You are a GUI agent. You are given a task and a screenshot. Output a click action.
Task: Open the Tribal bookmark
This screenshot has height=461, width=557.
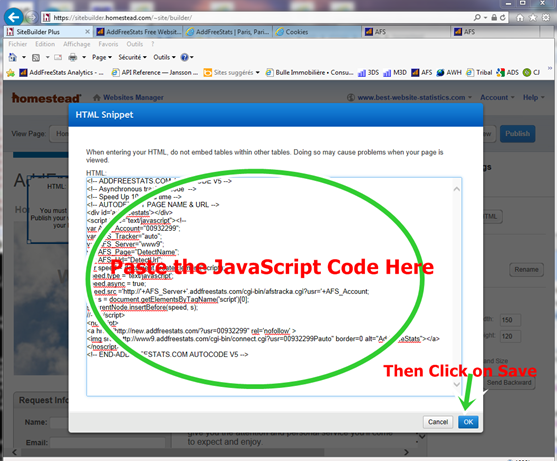(x=479, y=73)
